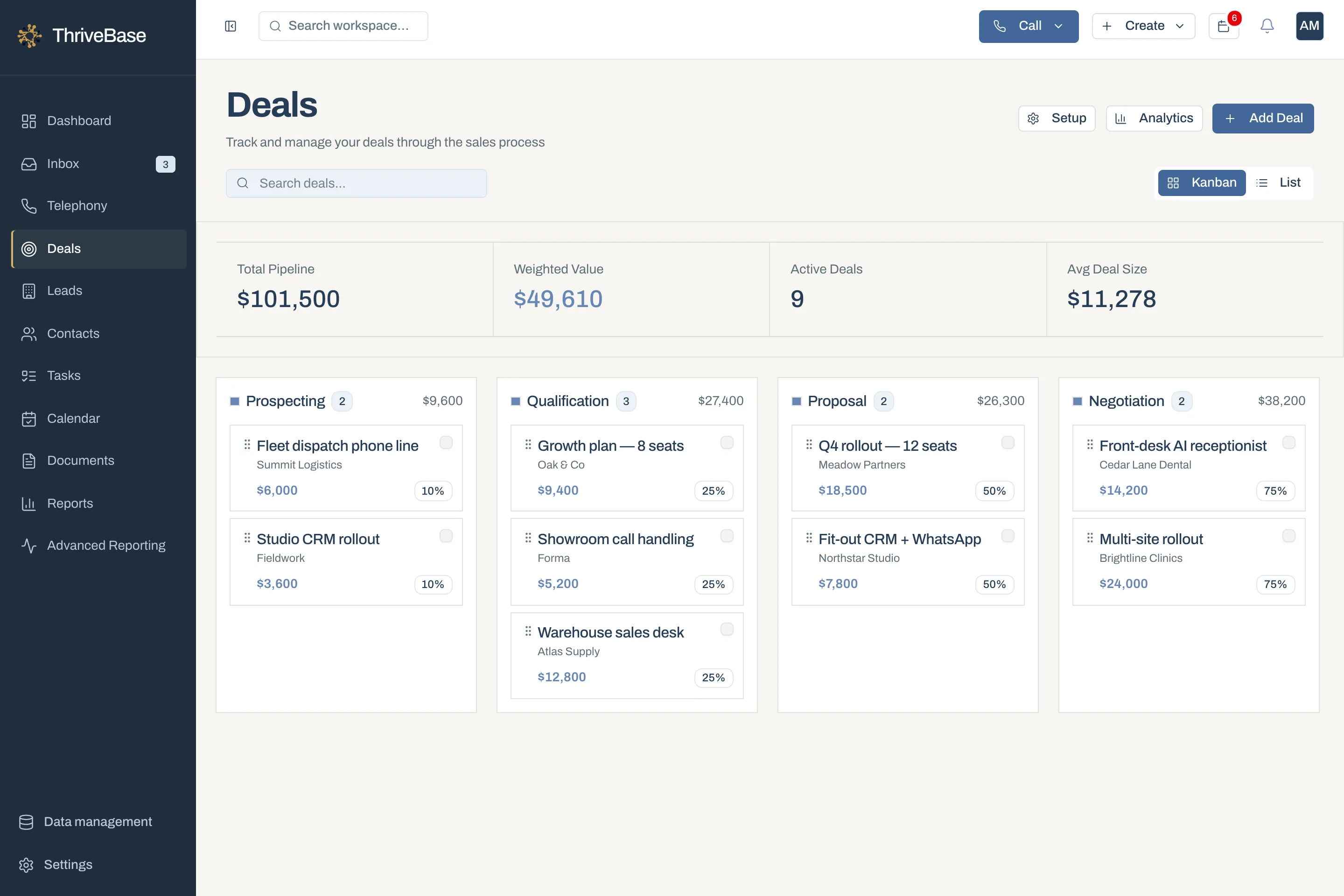Screen dimensions: 1344x896
Task: Click the Proposal stage color square
Action: [x=797, y=401]
